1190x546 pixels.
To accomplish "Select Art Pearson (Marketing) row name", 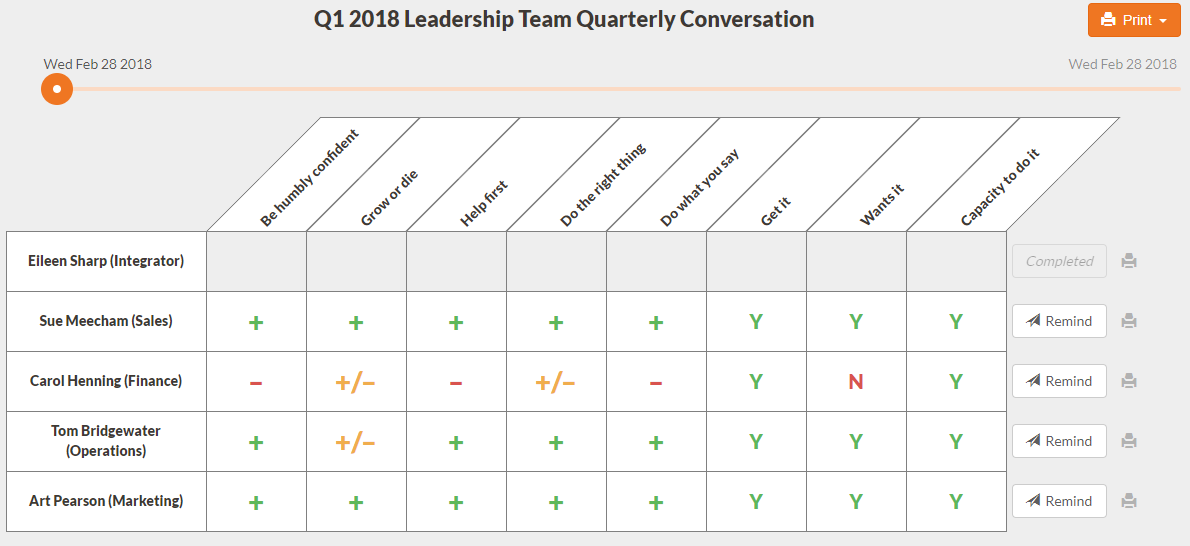I will pyautogui.click(x=106, y=501).
